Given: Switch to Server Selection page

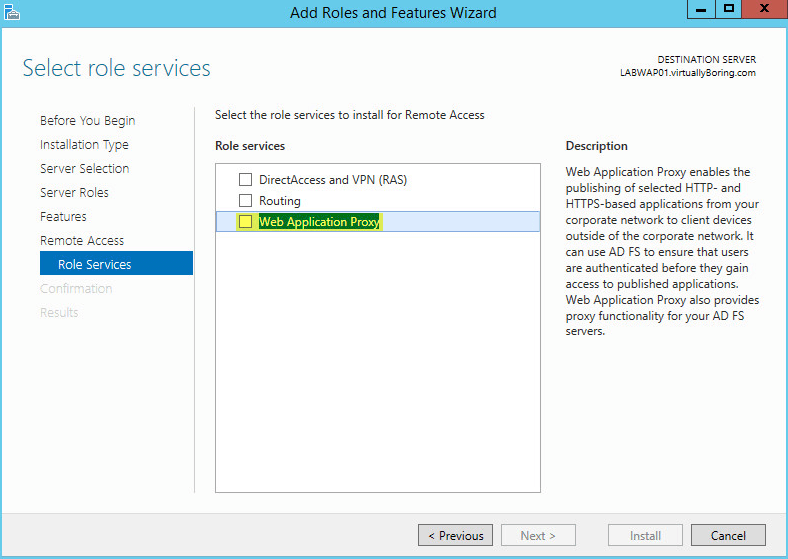Looking at the screenshot, I should (84, 168).
